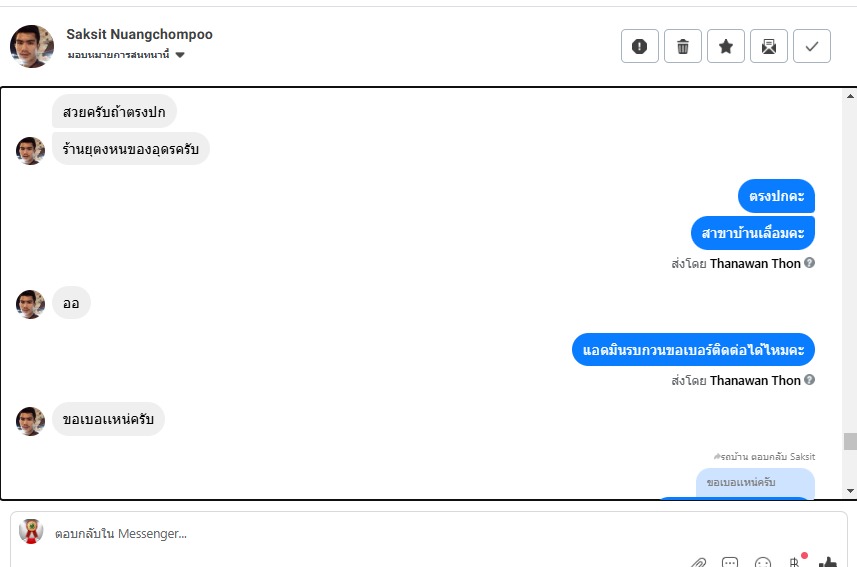This screenshot has height=567, width=857.
Task: Delete conversation using trash icon
Action: pyautogui.click(x=683, y=46)
